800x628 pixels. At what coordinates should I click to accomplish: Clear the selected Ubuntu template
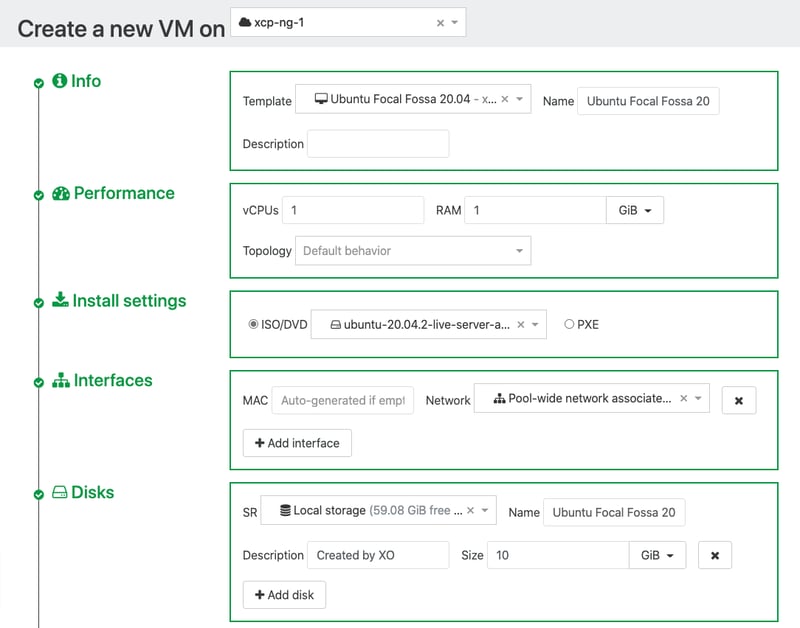(x=505, y=100)
